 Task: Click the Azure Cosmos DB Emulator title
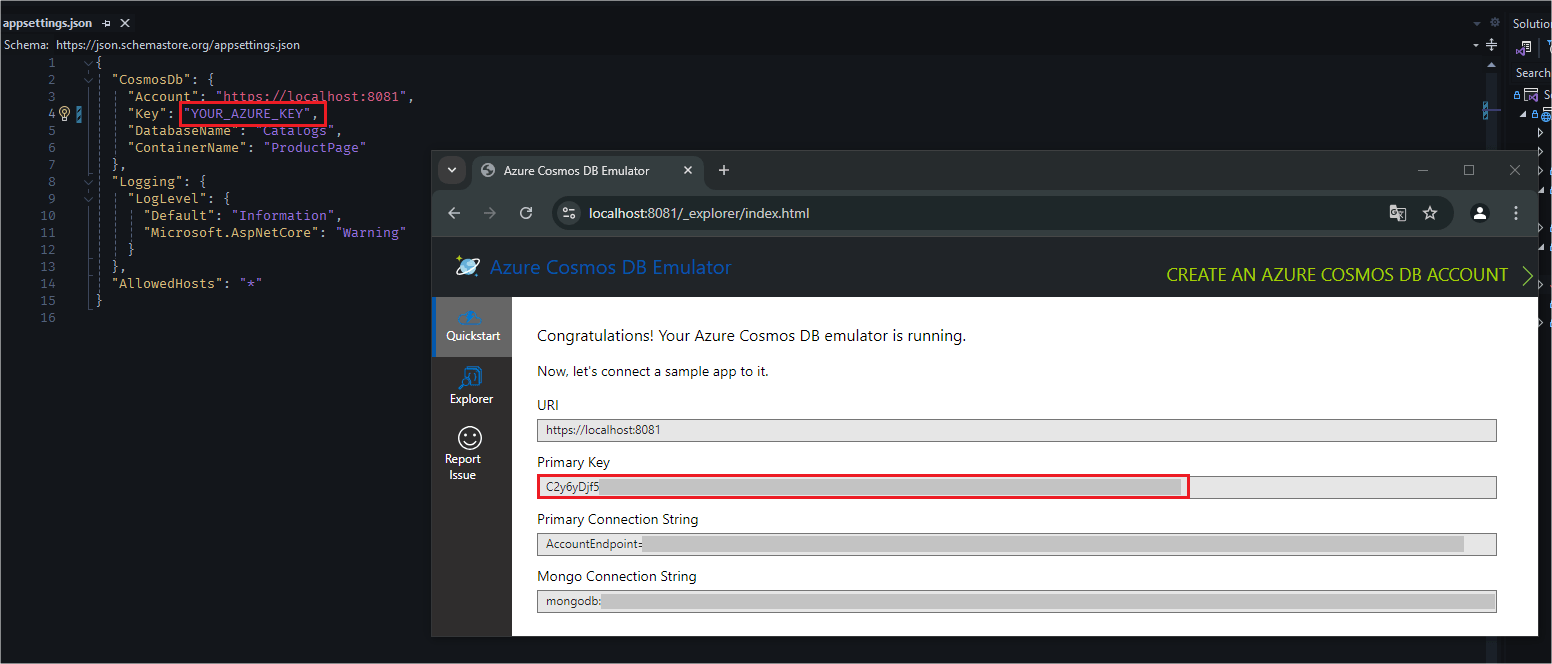pyautogui.click(x=611, y=267)
